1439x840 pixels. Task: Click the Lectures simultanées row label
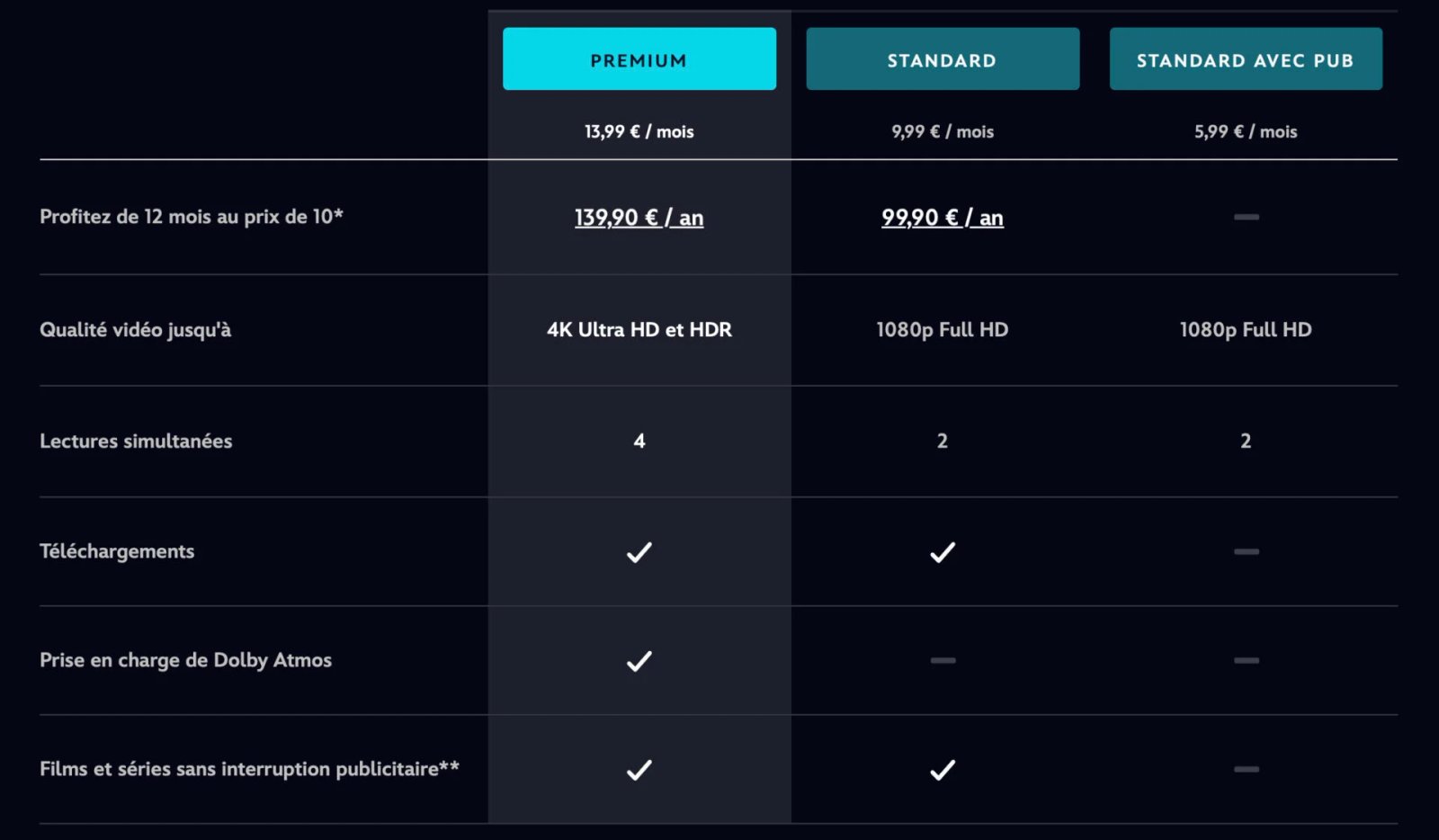coord(136,441)
